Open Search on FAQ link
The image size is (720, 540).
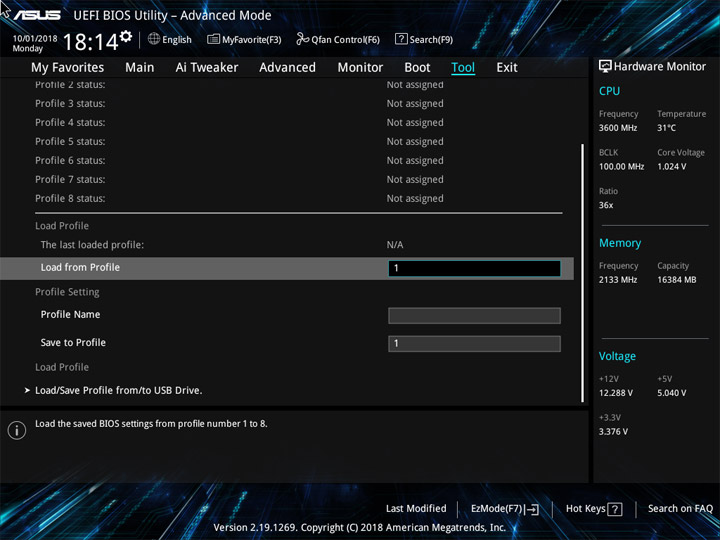tap(680, 509)
